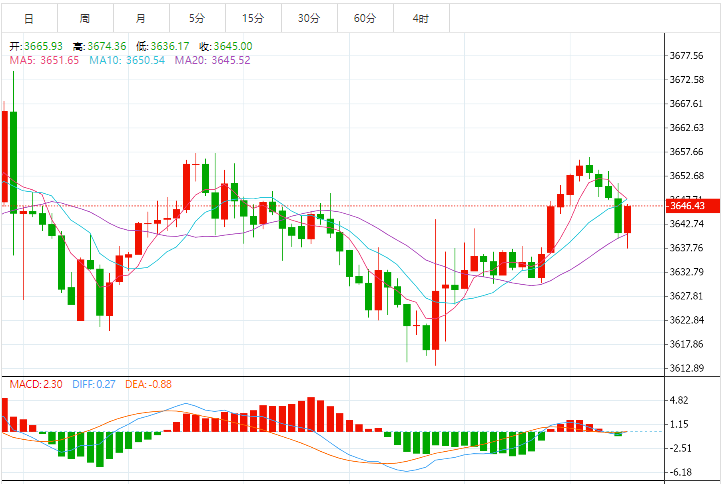This screenshot has height=484, width=722.
Task: Select the 30分 interval tab
Action: tap(309, 18)
